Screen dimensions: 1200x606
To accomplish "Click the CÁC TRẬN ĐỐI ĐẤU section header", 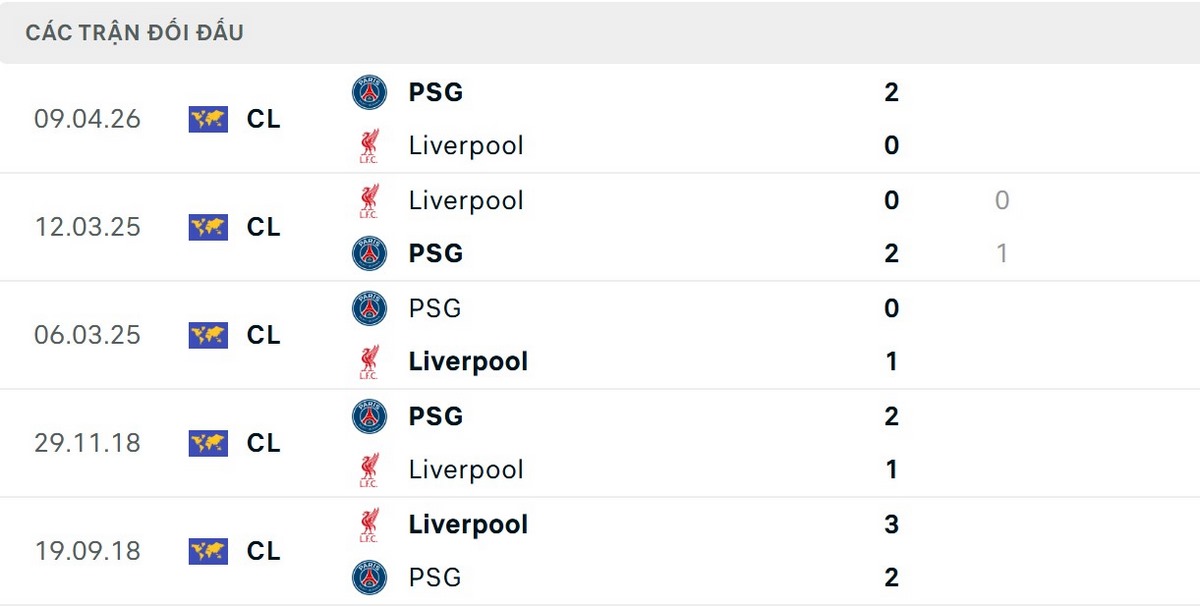I will tap(133, 32).
